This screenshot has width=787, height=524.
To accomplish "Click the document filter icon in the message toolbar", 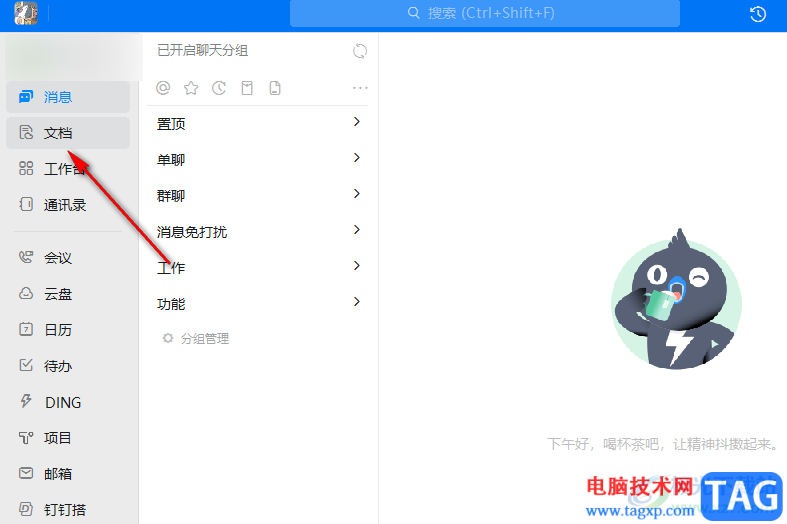I will tap(275, 88).
